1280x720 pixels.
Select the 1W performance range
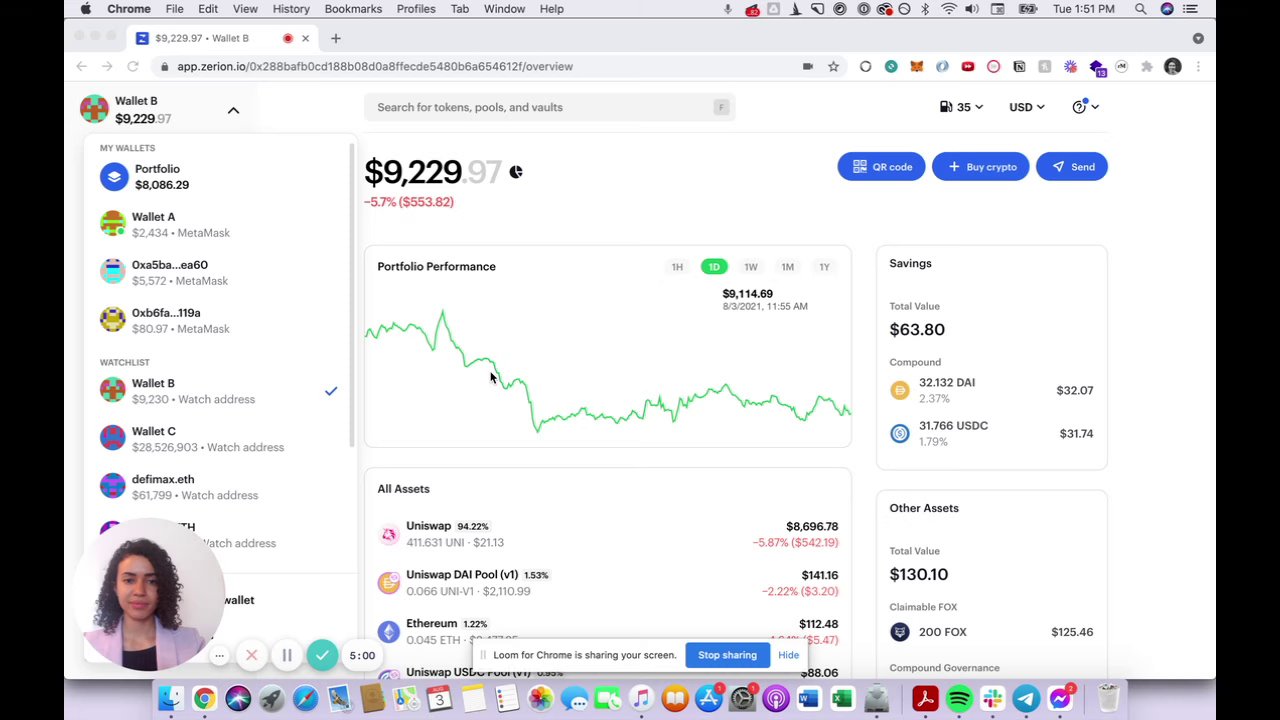(751, 267)
